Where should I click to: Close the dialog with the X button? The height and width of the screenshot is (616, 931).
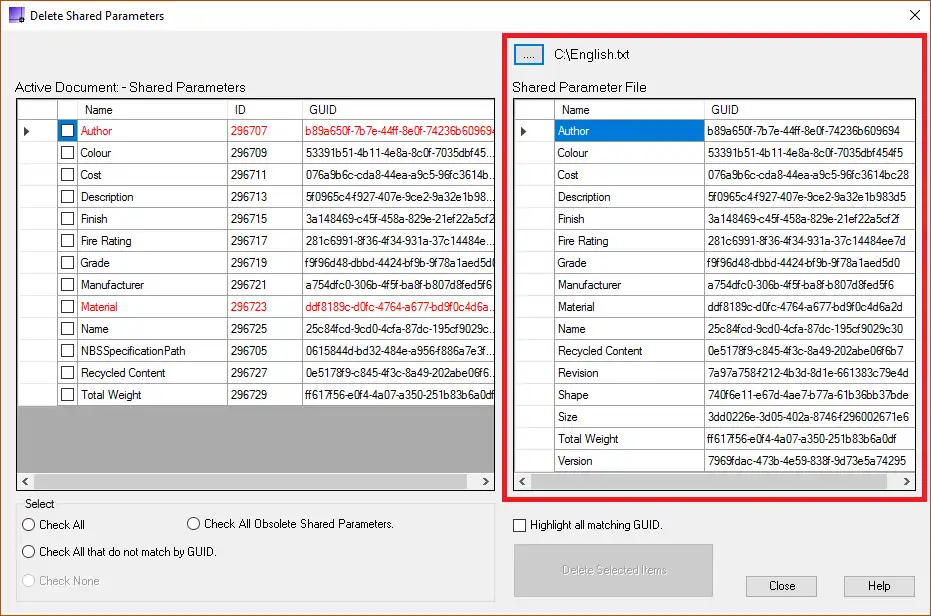(x=914, y=16)
